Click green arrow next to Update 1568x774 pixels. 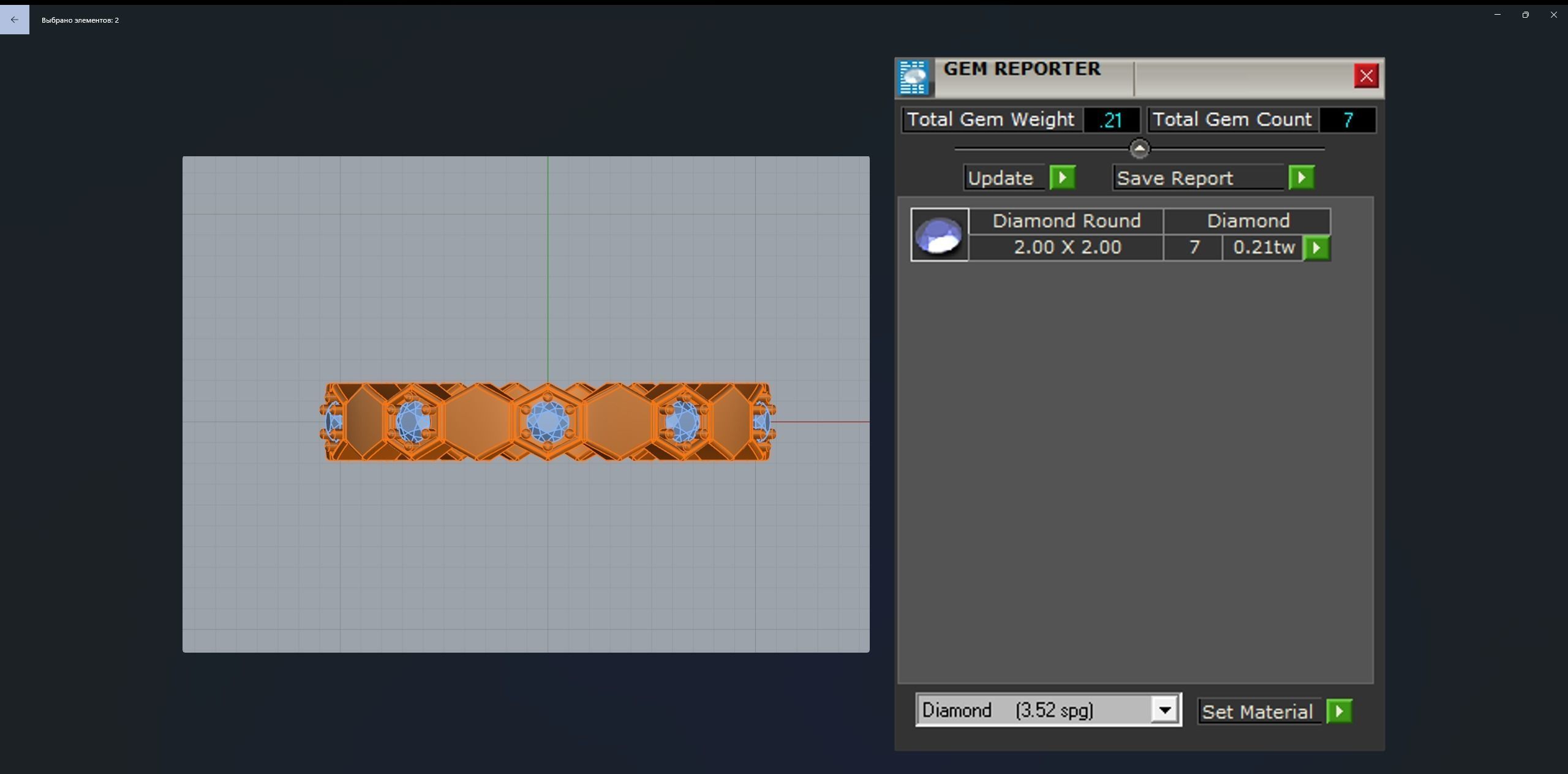pyautogui.click(x=1062, y=178)
